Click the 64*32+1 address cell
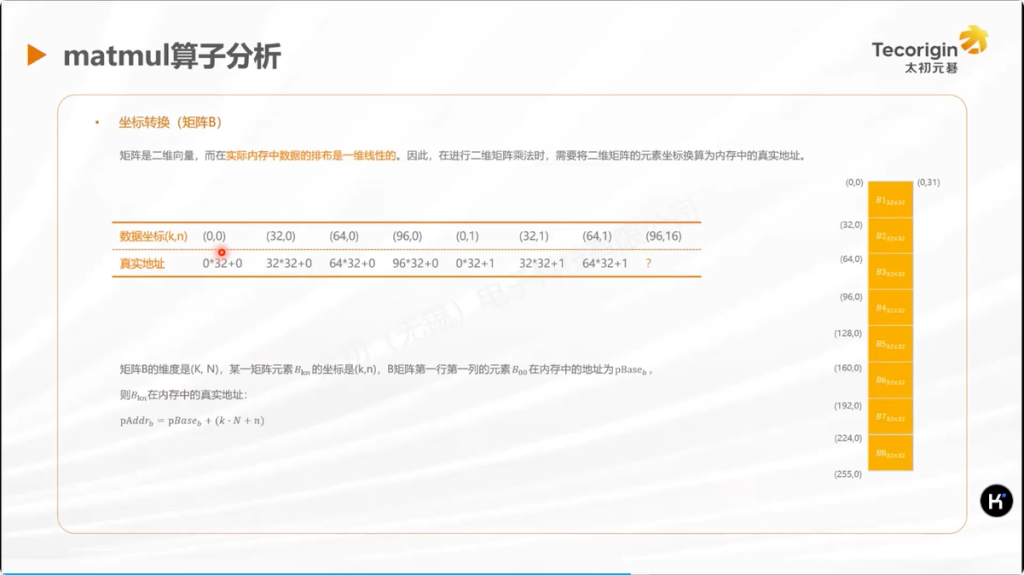Screen dimensions: 1024x575 pyautogui.click(x=604, y=264)
